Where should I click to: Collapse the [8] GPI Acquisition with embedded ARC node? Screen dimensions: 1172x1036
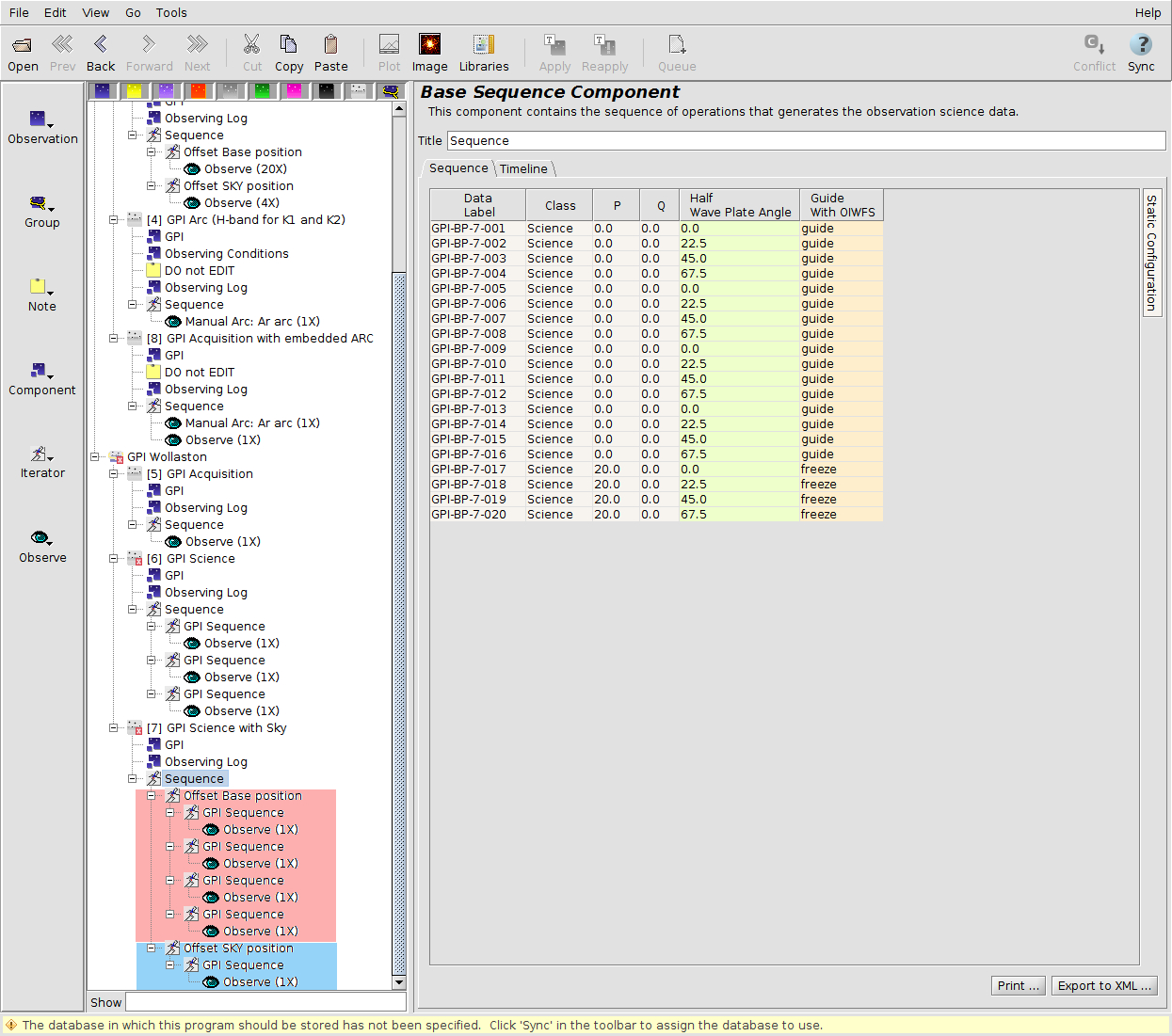click(x=114, y=339)
